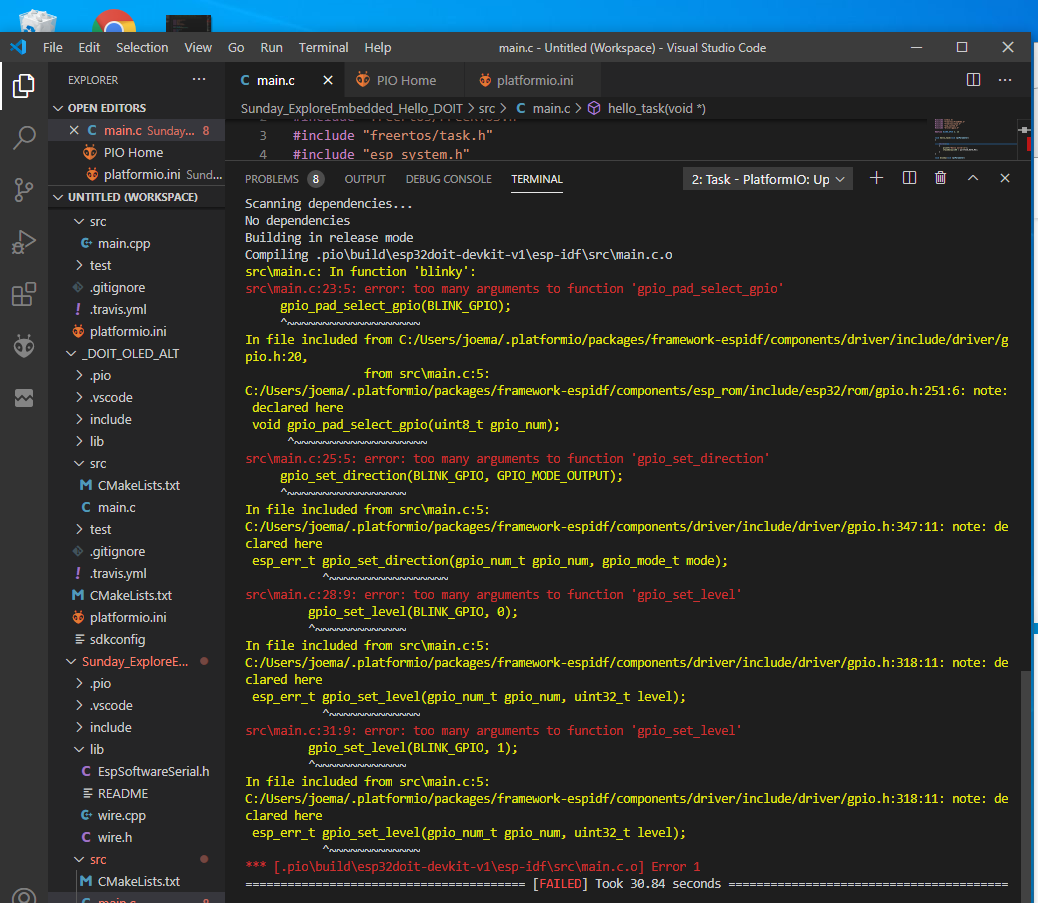Image resolution: width=1038 pixels, height=903 pixels.
Task: Open the File menu
Action: click(x=52, y=48)
